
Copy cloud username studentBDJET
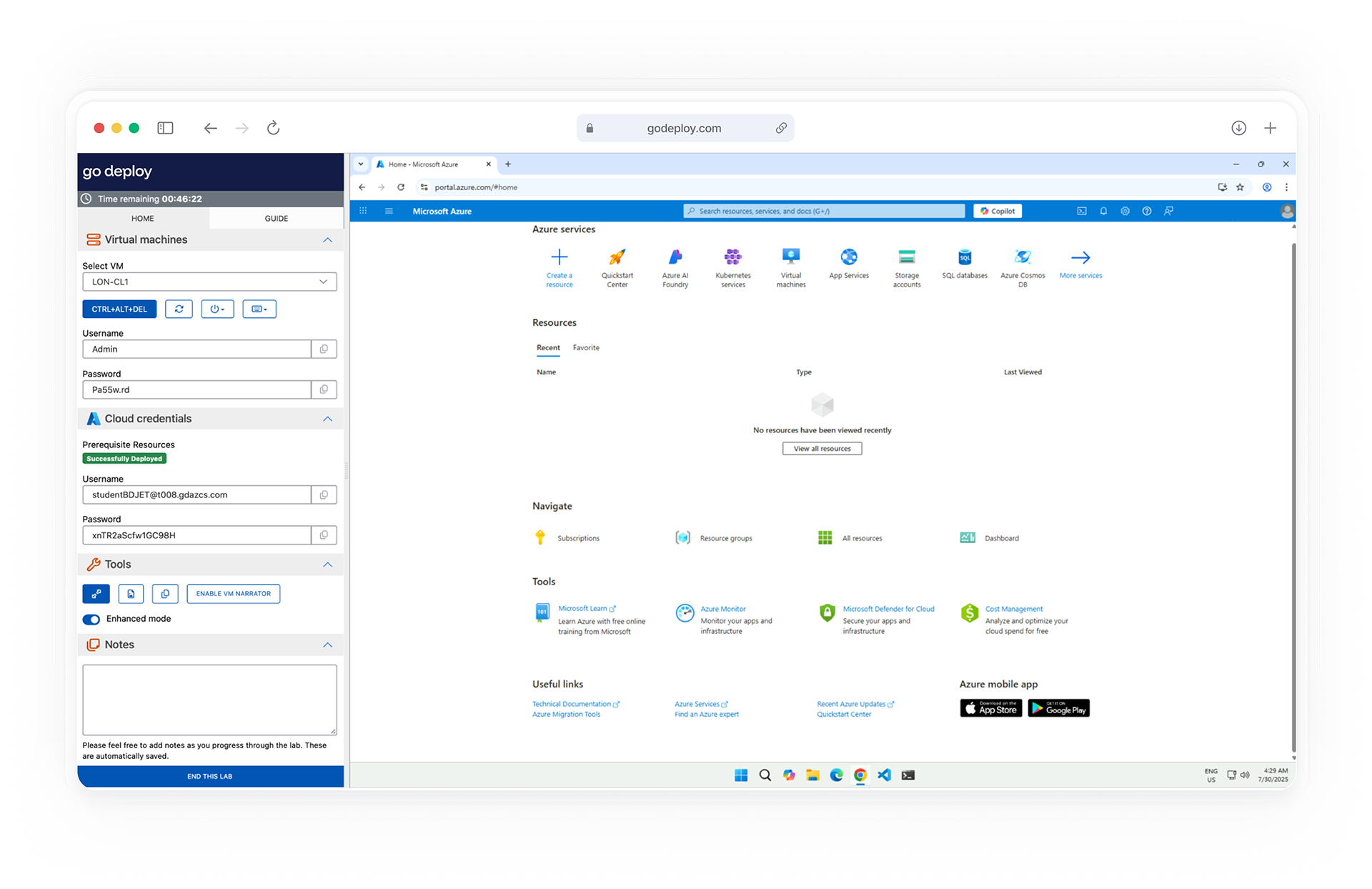[324, 495]
